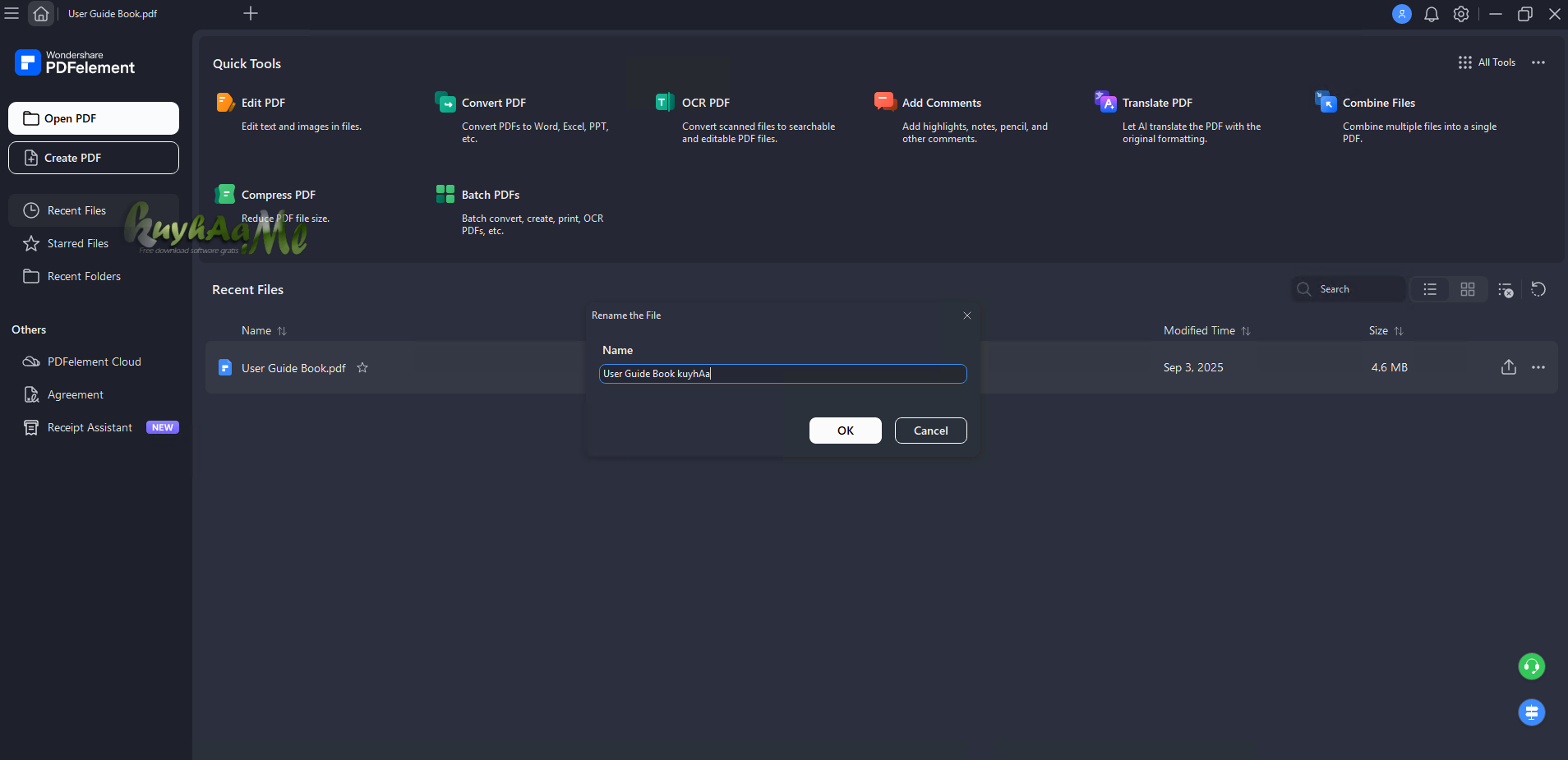Viewport: 1568px width, 760px height.
Task: Launch the OCR PDF tool icon
Action: [x=665, y=102]
